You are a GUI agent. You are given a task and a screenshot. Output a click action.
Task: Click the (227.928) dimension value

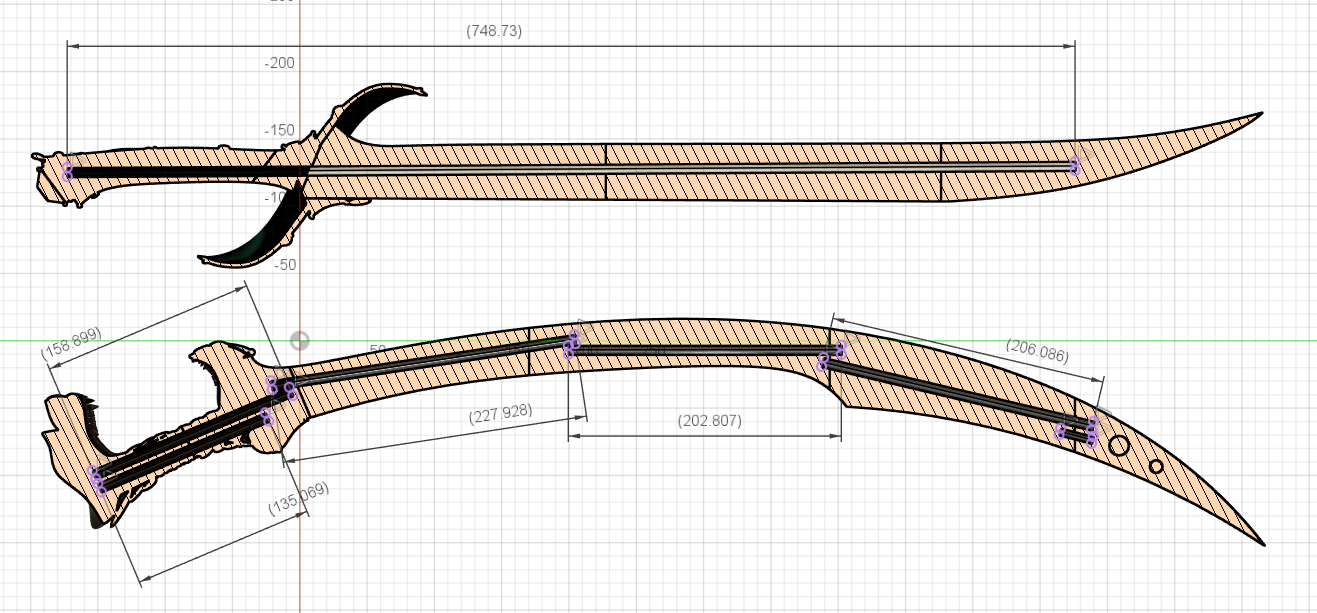coord(500,413)
